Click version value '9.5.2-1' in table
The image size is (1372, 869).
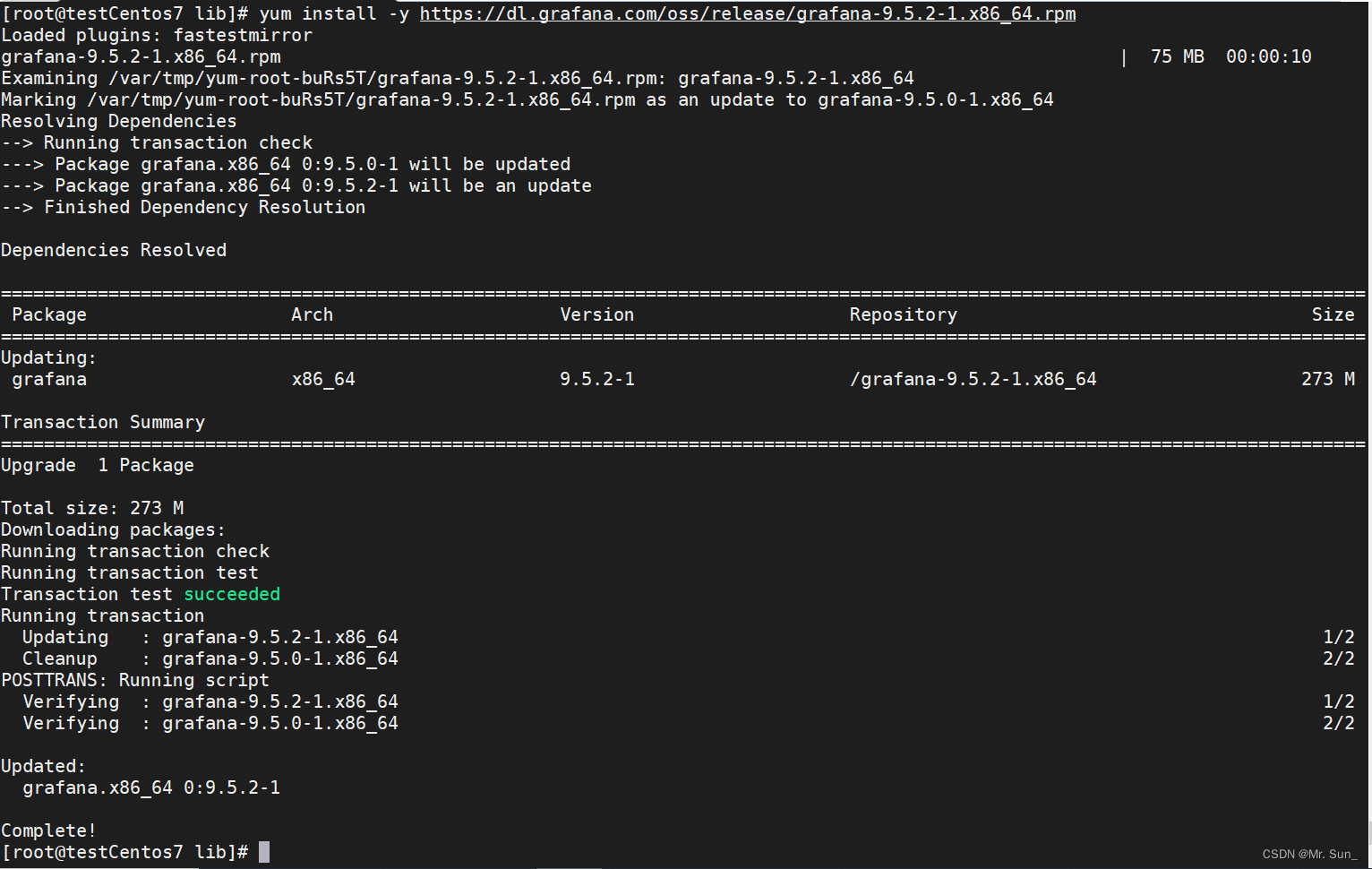tap(597, 379)
